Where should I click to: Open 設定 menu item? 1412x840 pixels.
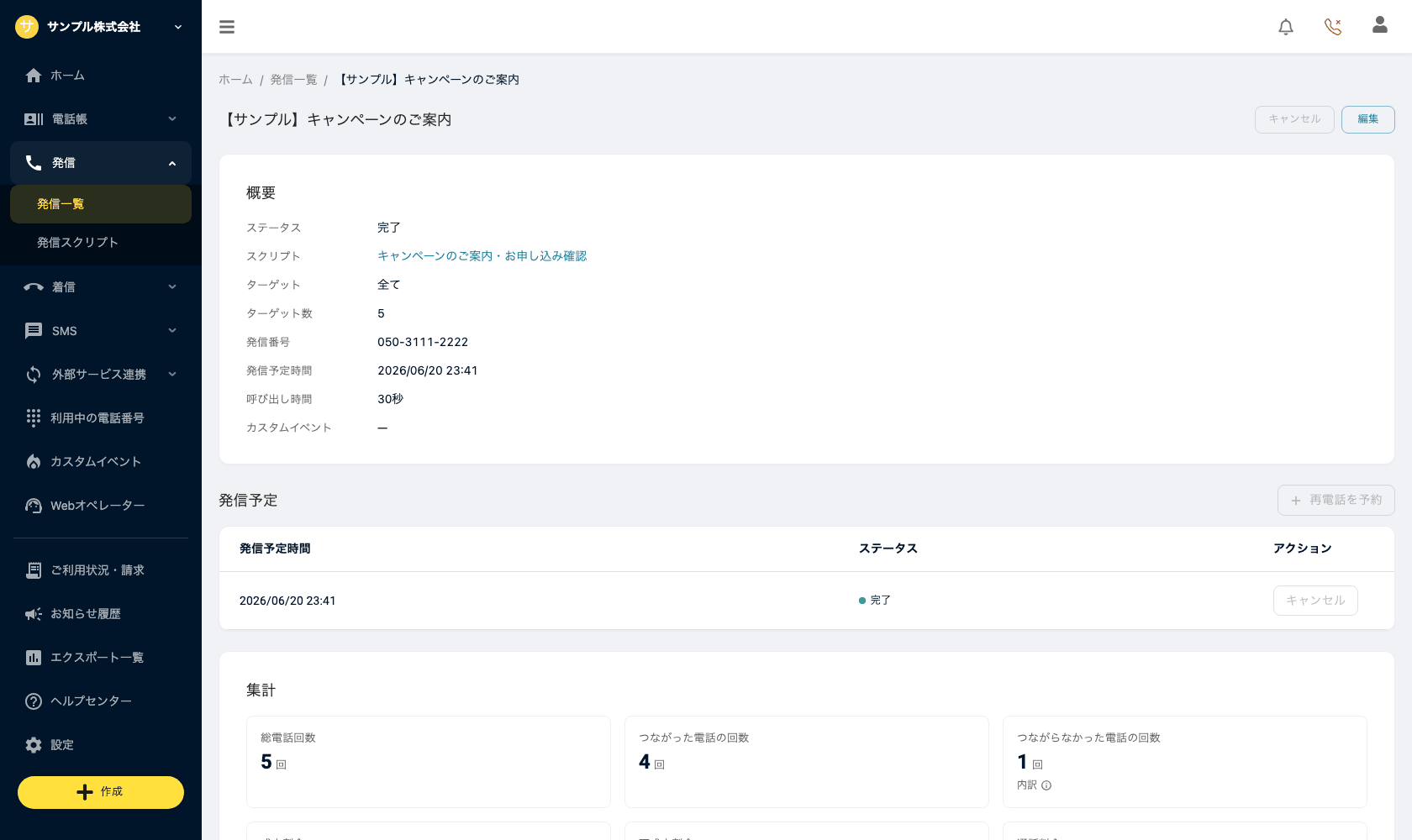click(x=101, y=745)
